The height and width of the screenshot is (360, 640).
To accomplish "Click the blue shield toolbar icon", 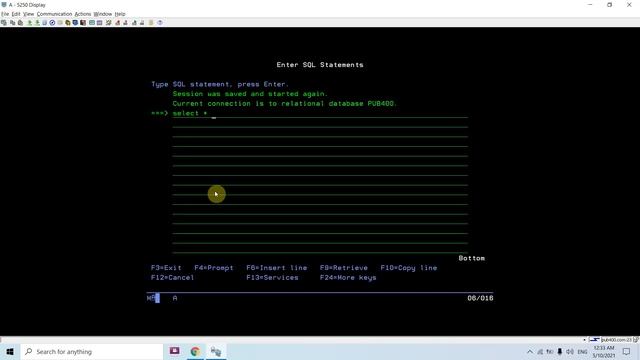I will click(75, 22).
